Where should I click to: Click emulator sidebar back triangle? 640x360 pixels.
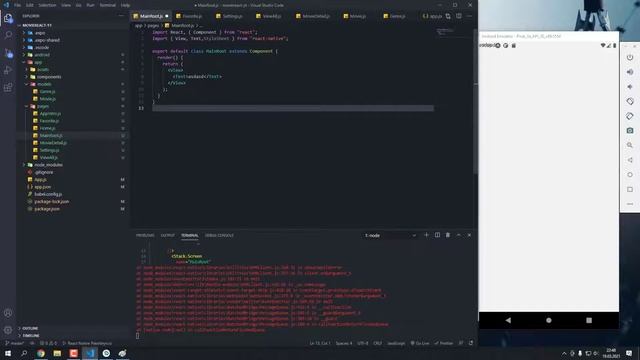(x=630, y=160)
